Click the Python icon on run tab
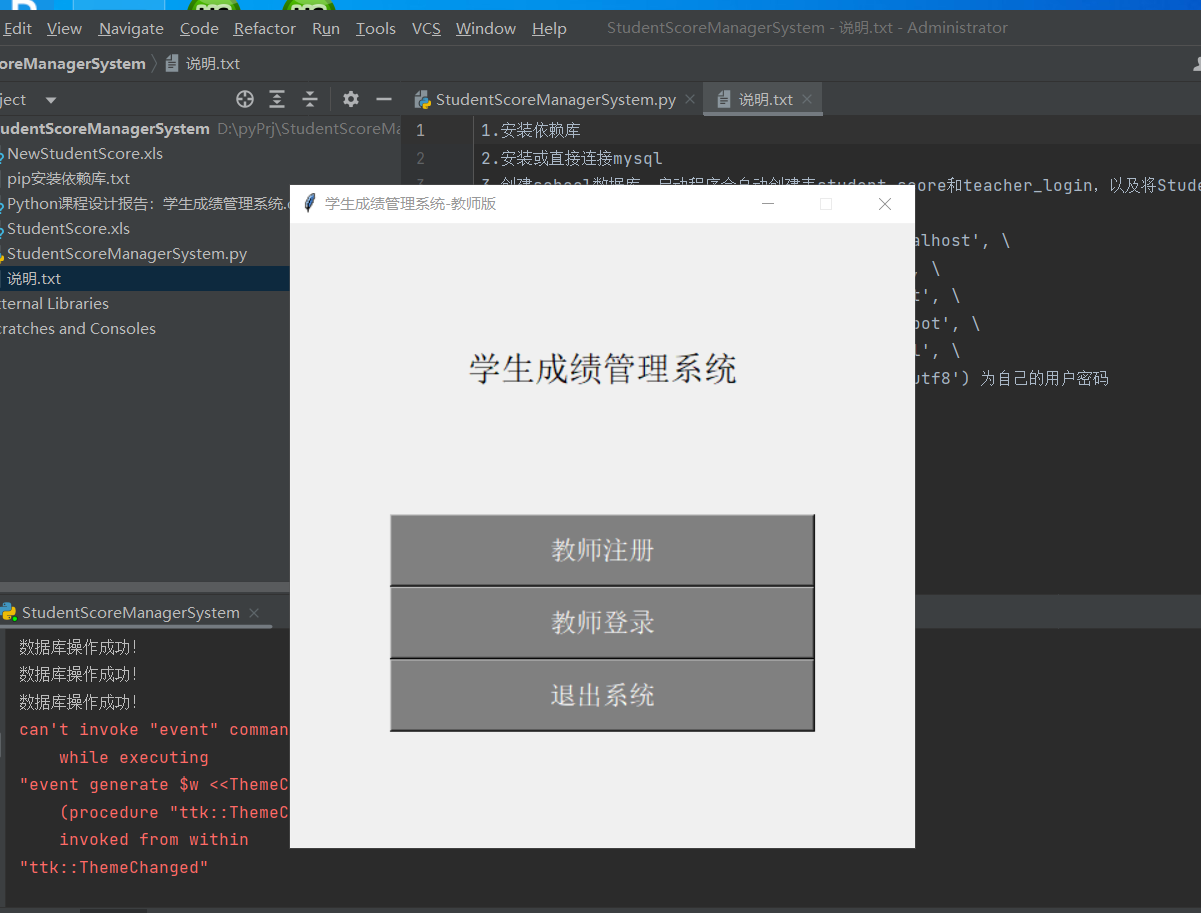The image size is (1201, 913). click(8, 612)
